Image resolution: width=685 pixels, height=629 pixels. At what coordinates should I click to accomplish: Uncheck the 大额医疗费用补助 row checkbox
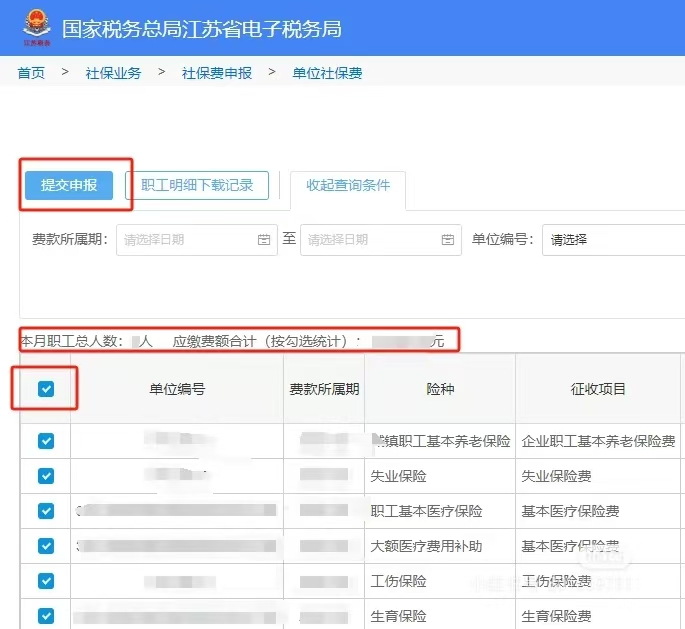[46, 546]
